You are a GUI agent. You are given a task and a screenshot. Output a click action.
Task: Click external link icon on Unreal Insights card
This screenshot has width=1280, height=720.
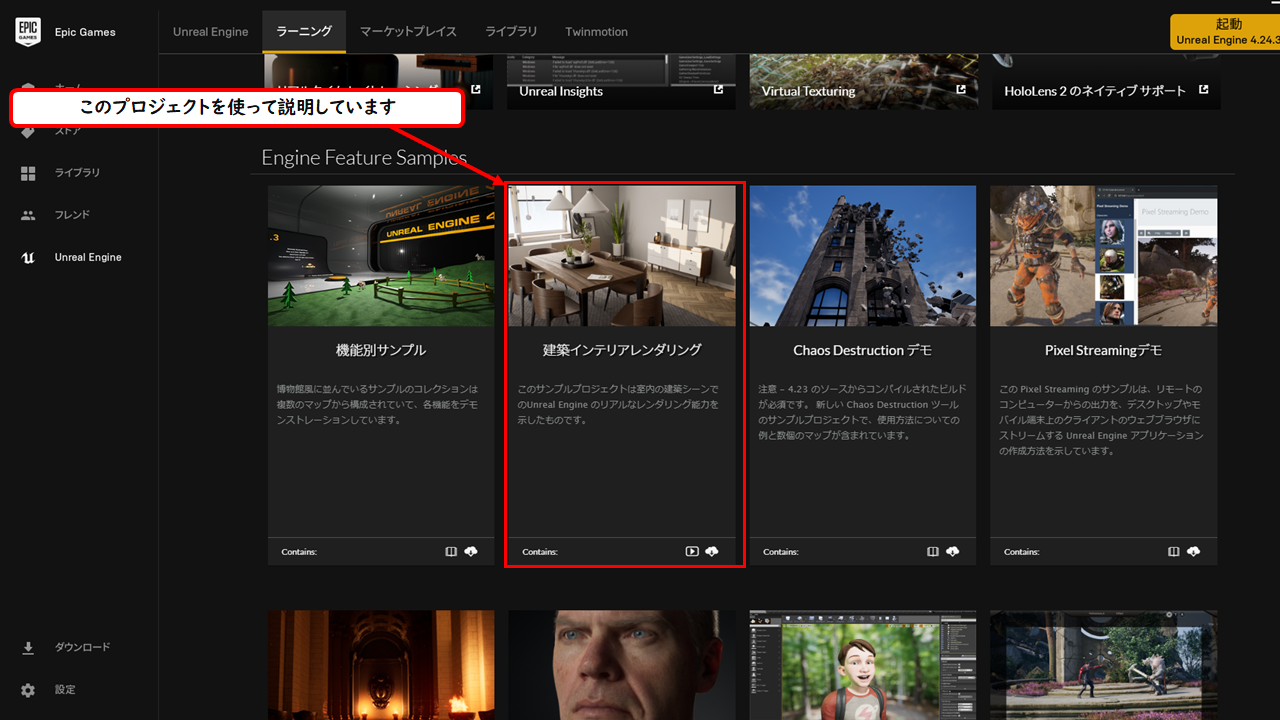pyautogui.click(x=718, y=90)
